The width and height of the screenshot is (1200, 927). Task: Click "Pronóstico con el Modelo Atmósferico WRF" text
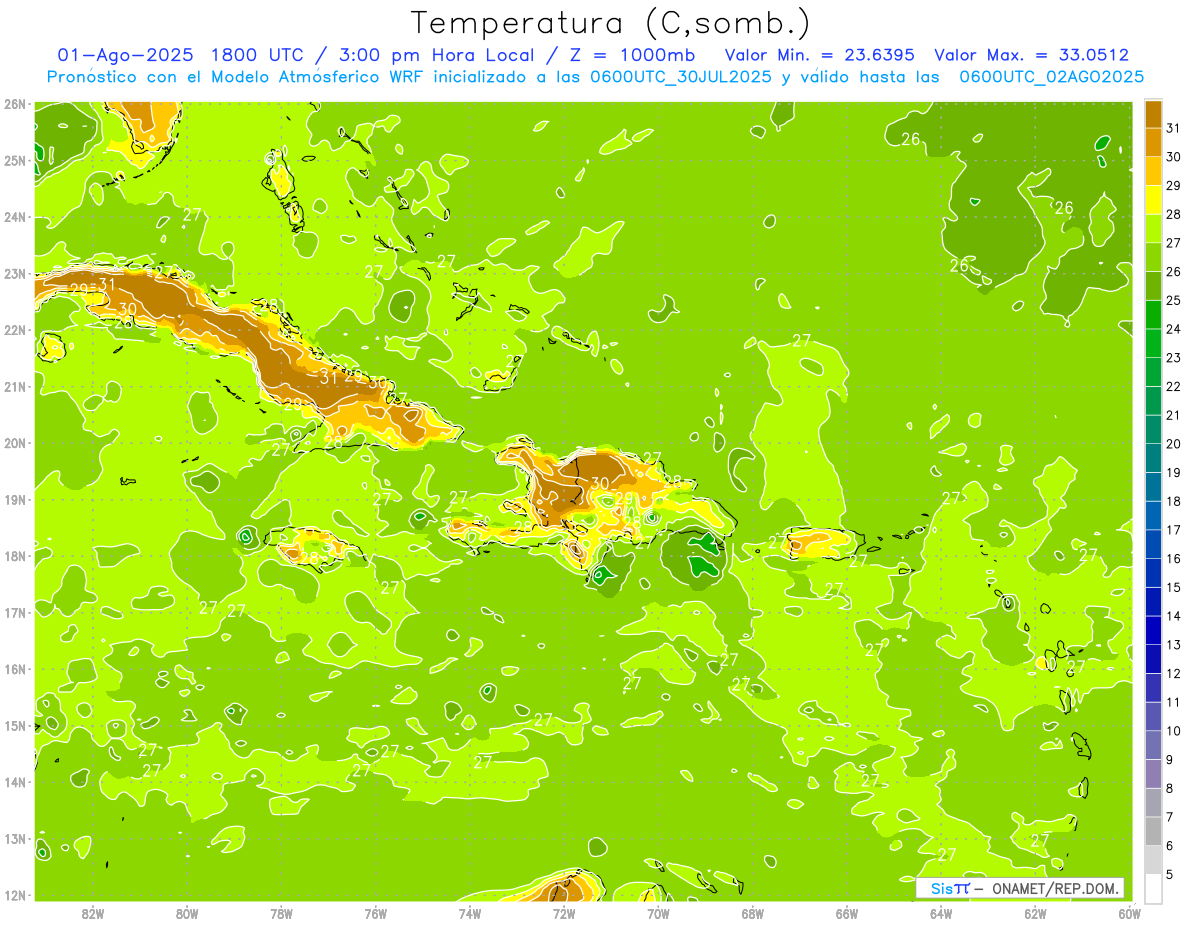[x=237, y=77]
